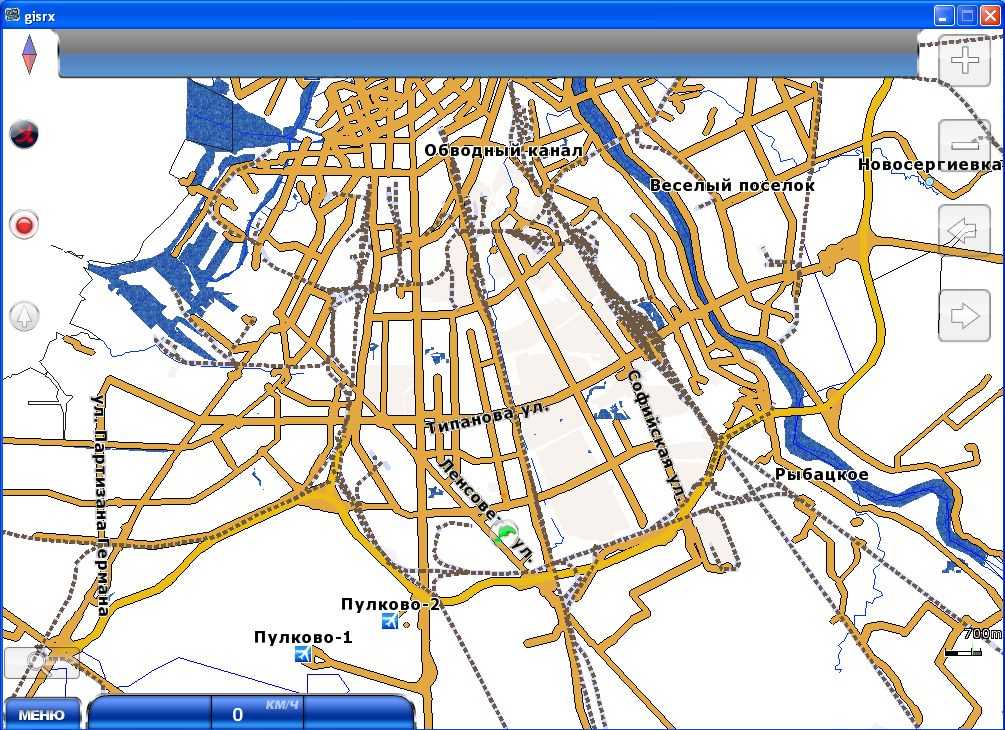Select the Пулково-1 airport icon

pos(303,654)
